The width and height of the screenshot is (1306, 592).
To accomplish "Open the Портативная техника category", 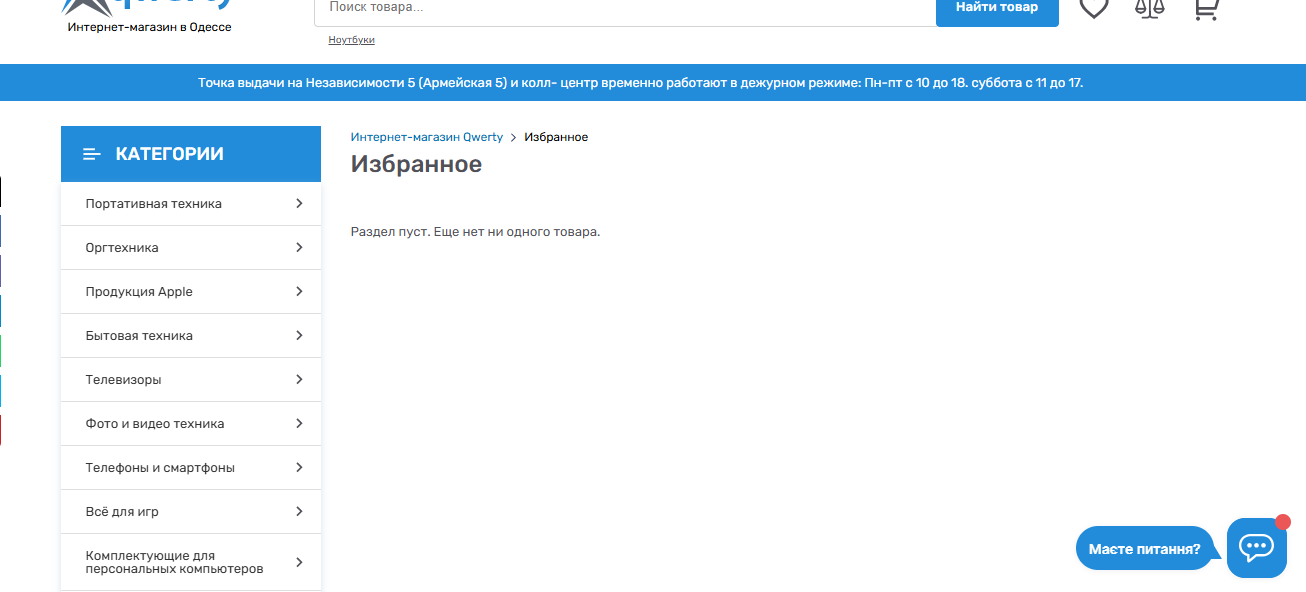I will click(191, 204).
